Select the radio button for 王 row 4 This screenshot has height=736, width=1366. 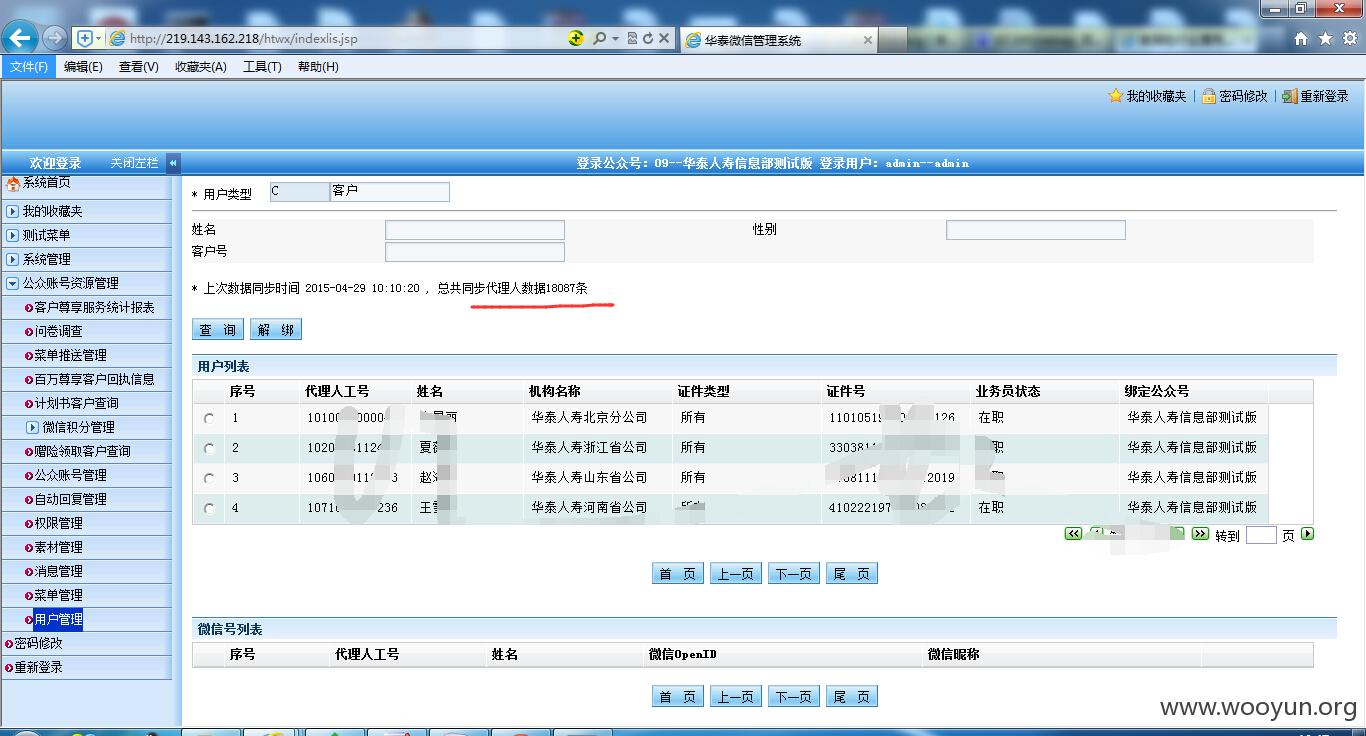pyautogui.click(x=209, y=508)
